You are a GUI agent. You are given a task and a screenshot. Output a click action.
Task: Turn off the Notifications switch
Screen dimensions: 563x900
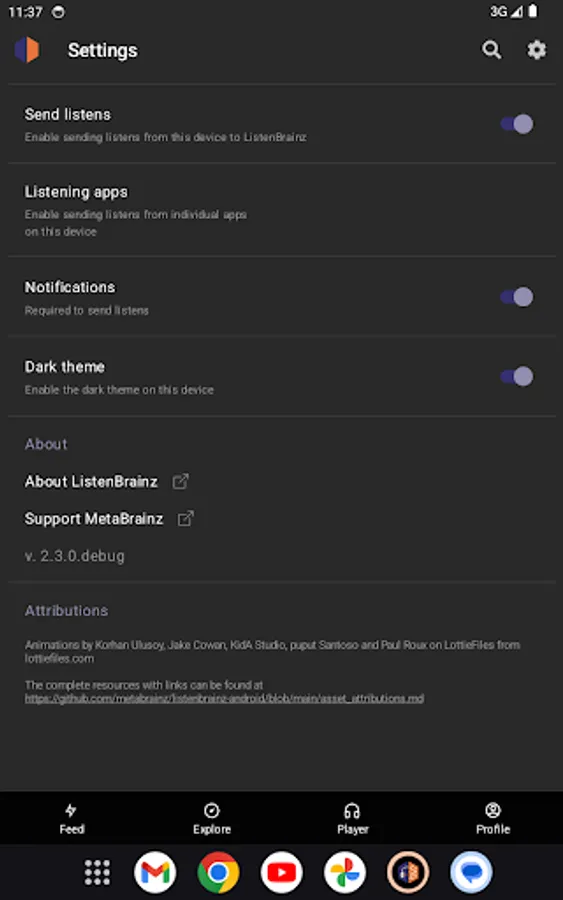pos(517,297)
